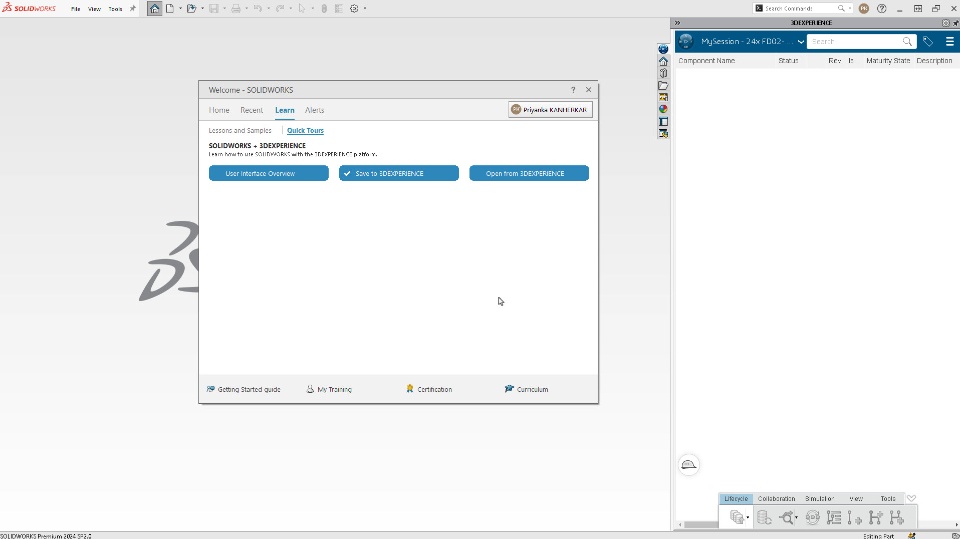Open the Help question mark in title bar
The width and height of the screenshot is (960, 539).
tap(882, 9)
